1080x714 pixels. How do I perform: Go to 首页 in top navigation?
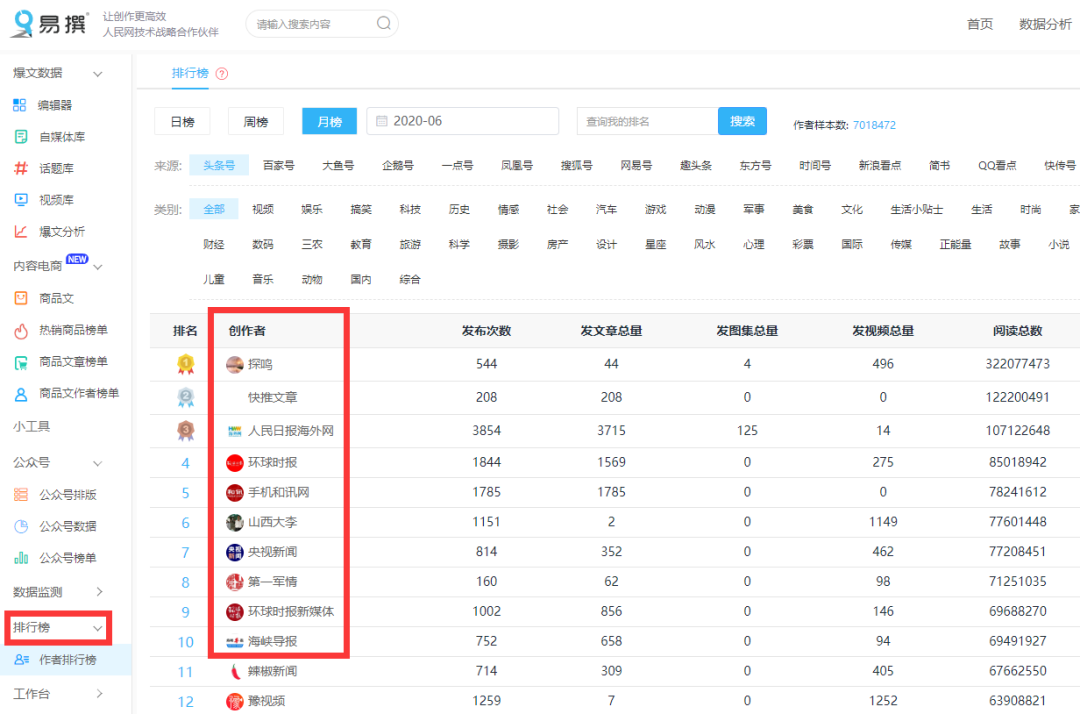[x=979, y=24]
